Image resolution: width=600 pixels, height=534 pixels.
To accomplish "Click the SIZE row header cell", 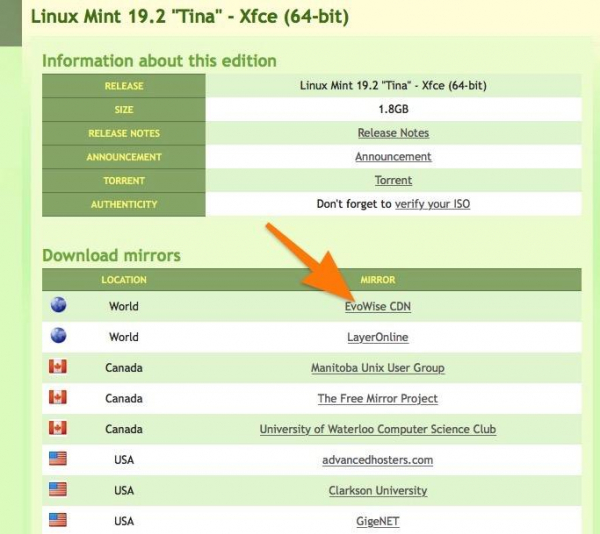I will 124,109.
